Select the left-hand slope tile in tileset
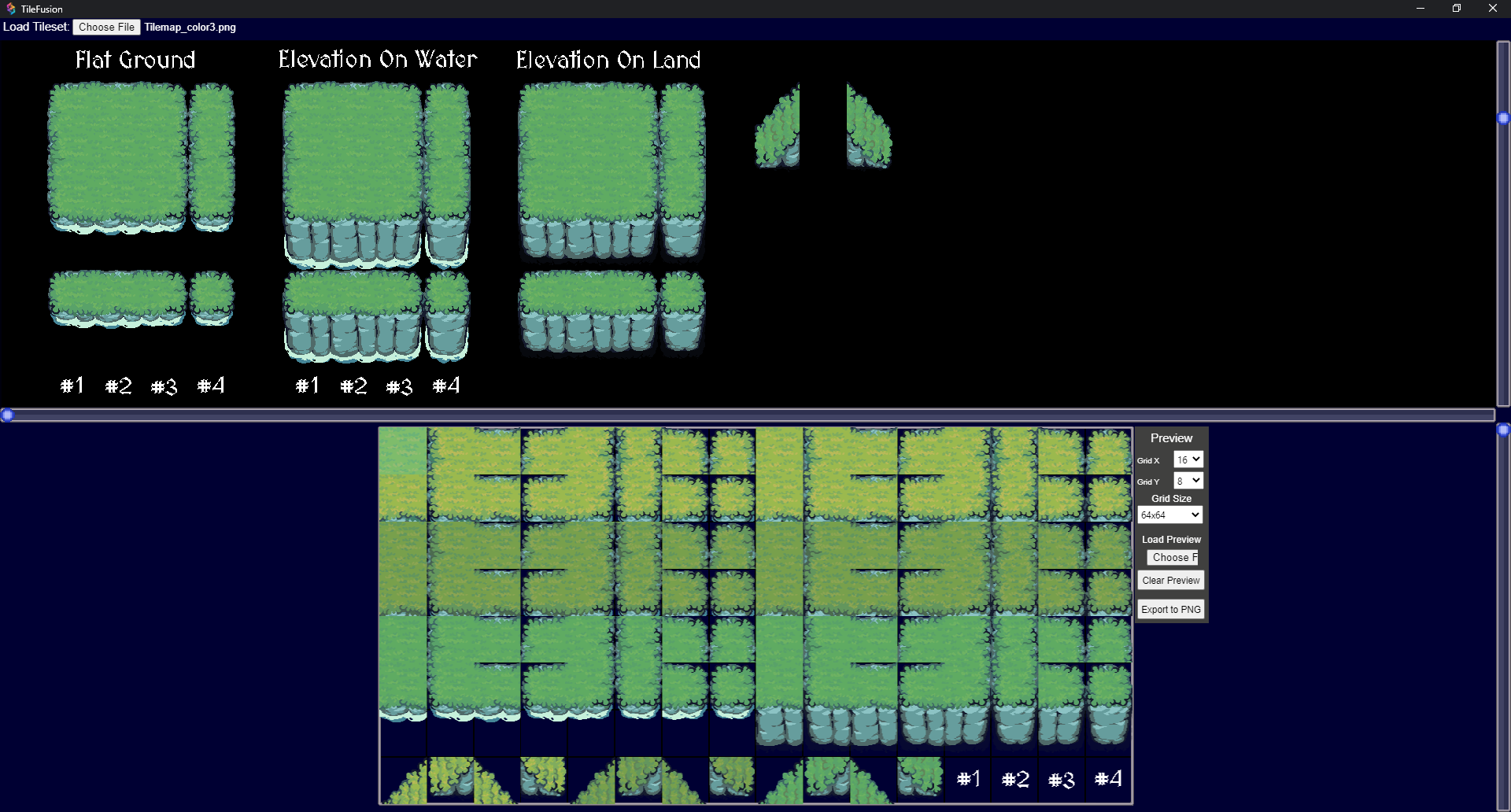The width and height of the screenshot is (1511, 812). coord(778,127)
